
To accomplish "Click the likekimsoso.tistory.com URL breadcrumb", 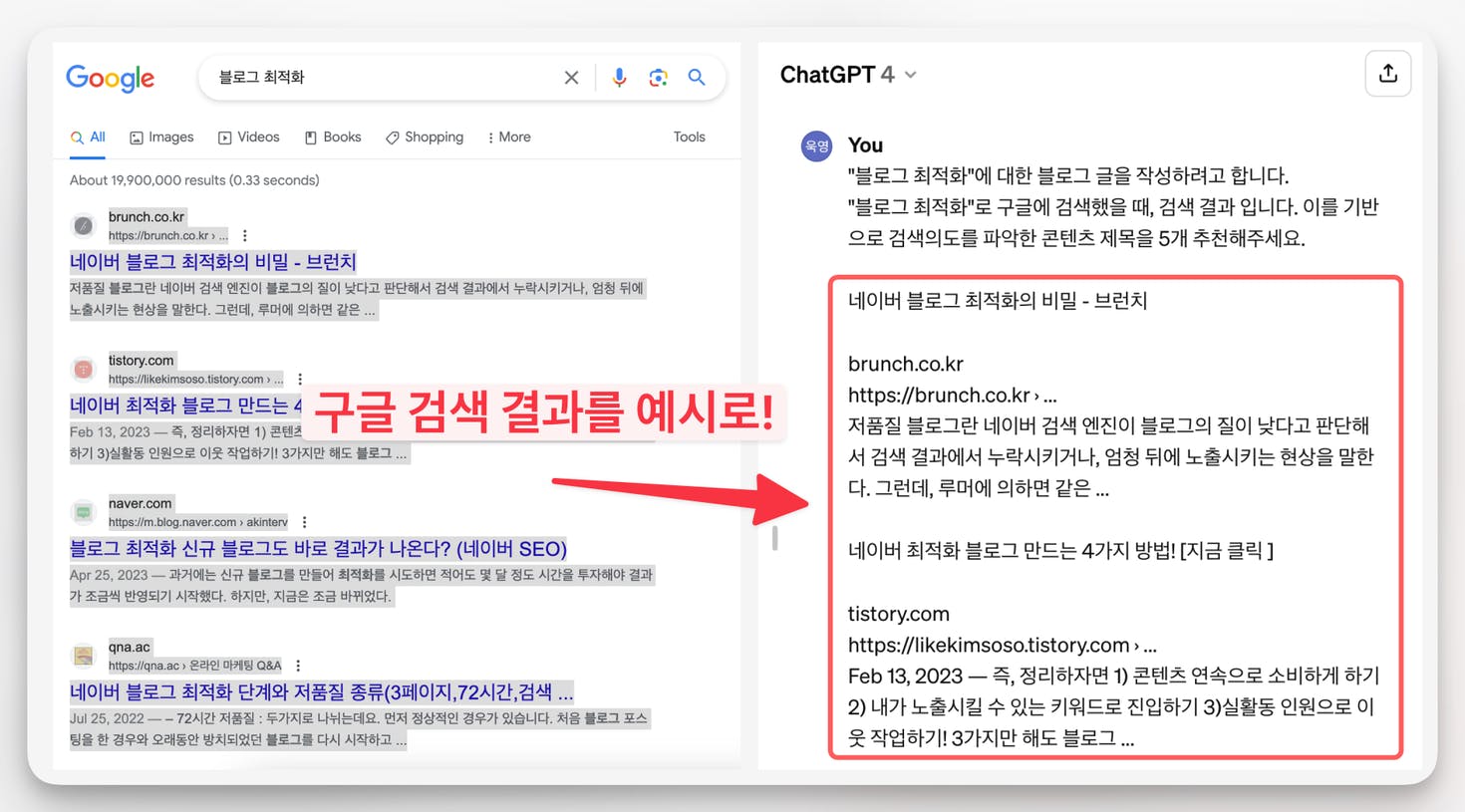I will click(195, 380).
